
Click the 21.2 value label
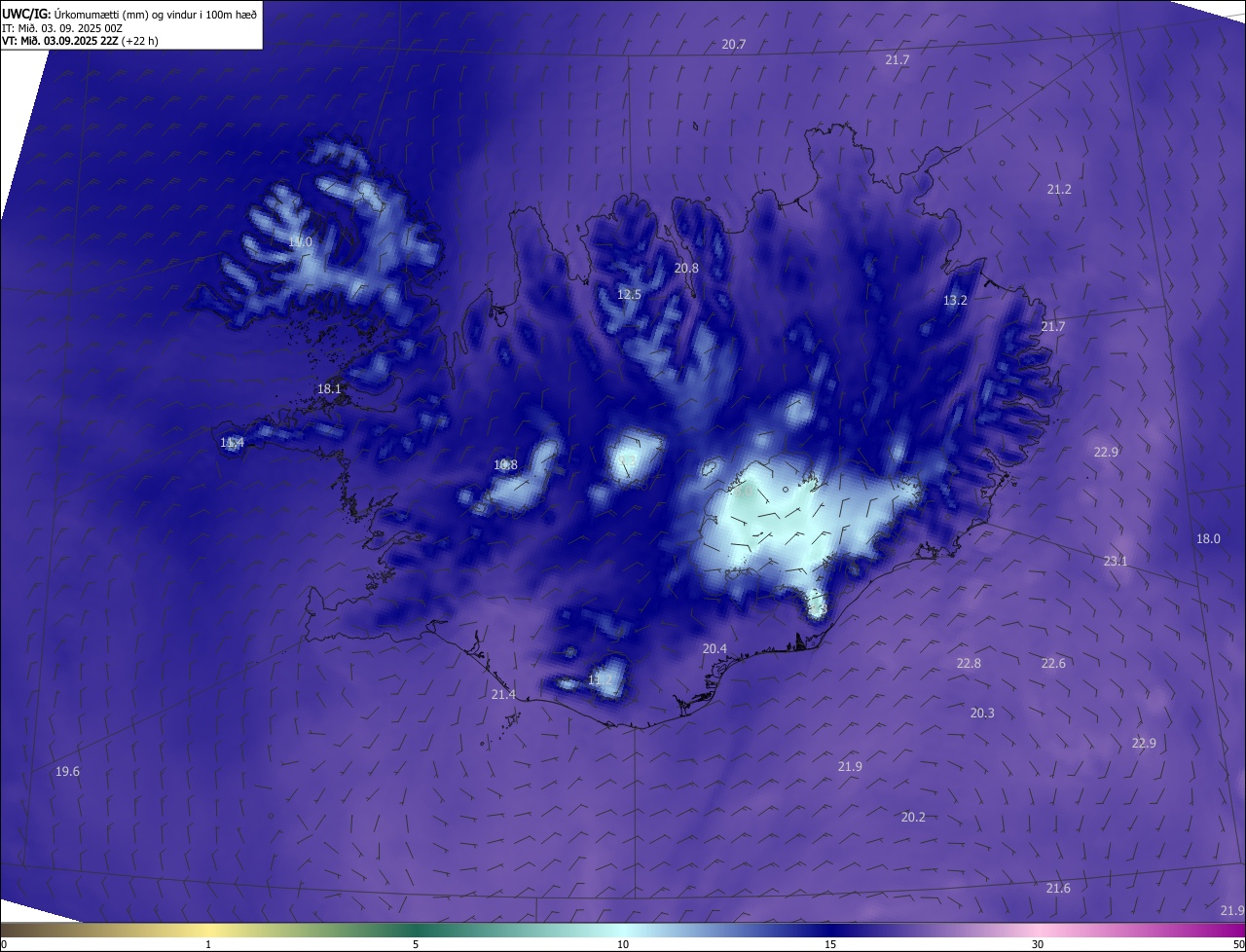(x=1059, y=189)
